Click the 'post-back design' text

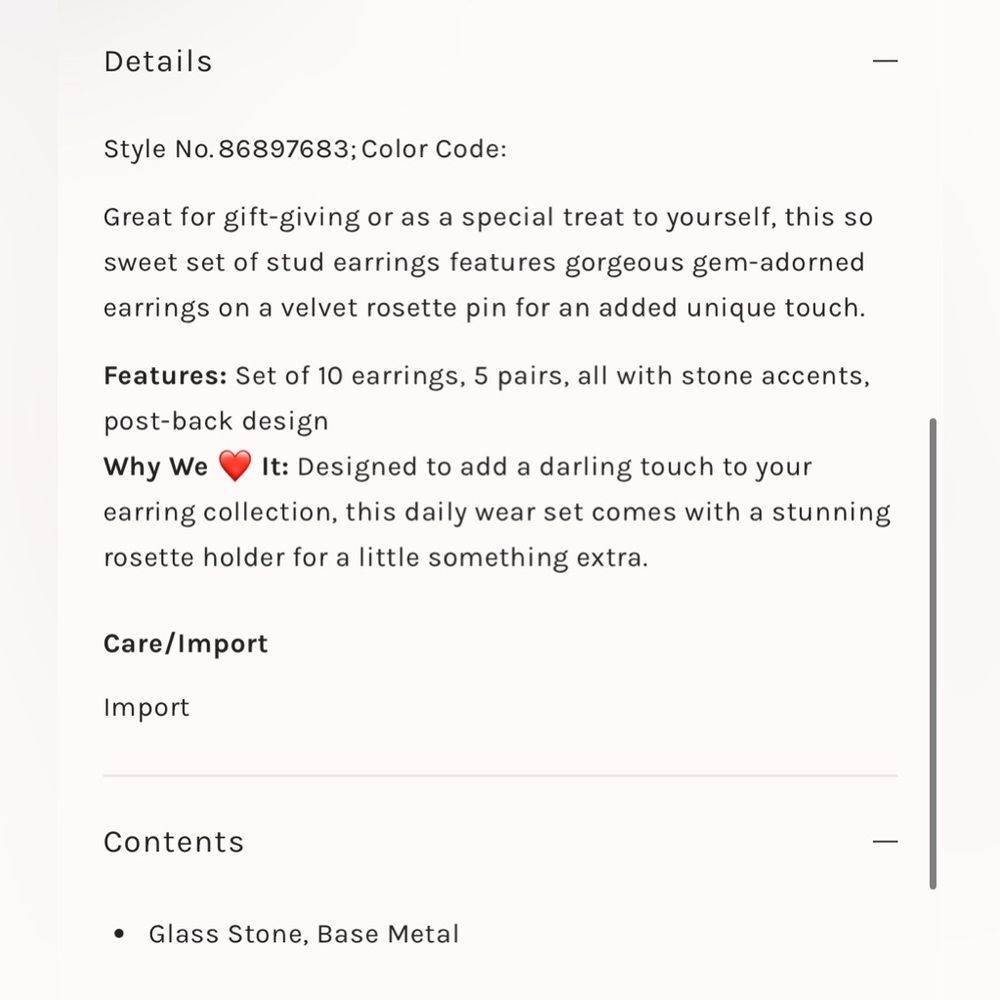[x=216, y=422]
